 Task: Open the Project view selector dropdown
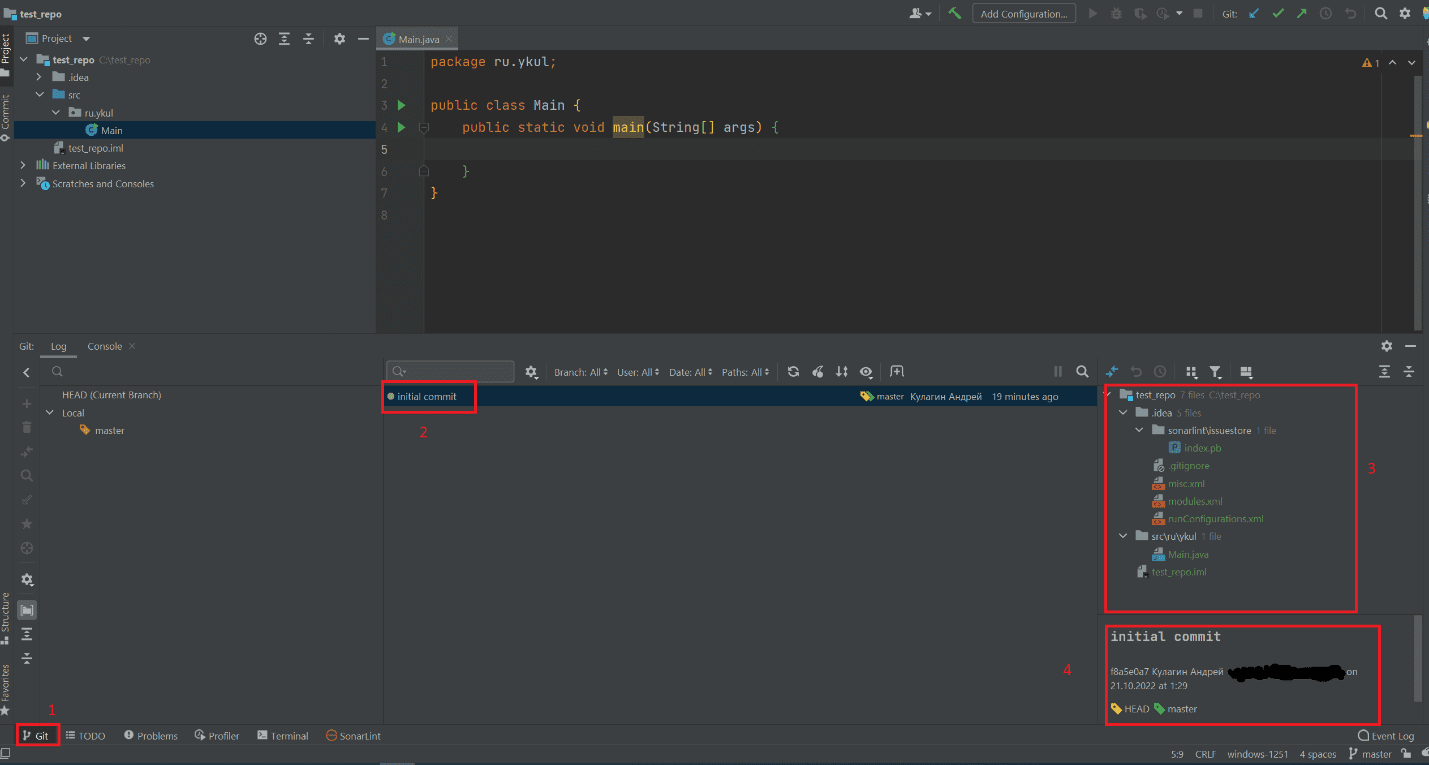pyautogui.click(x=59, y=38)
